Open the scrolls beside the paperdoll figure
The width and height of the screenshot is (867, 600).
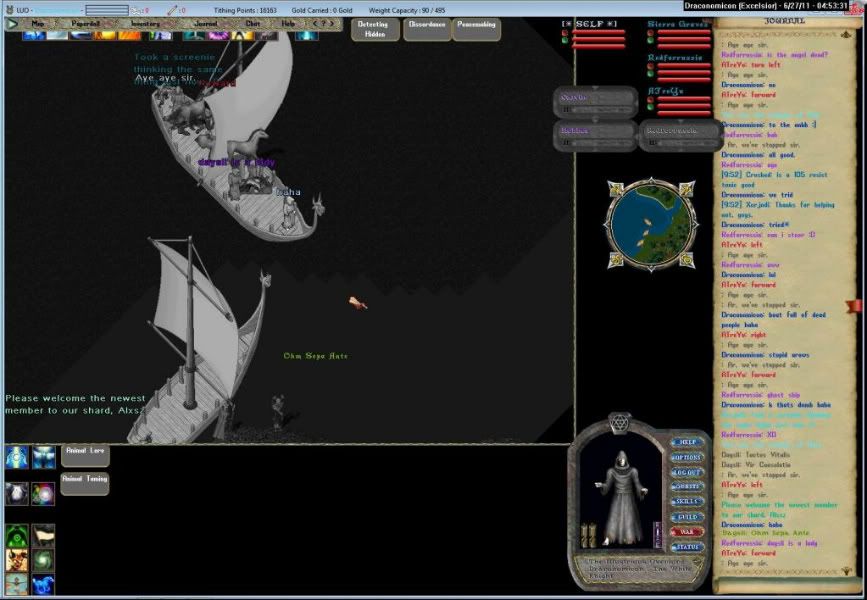point(588,535)
